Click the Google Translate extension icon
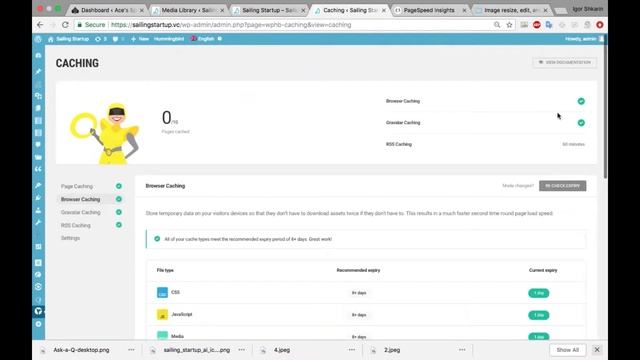The width and height of the screenshot is (640, 360). pos(549,25)
